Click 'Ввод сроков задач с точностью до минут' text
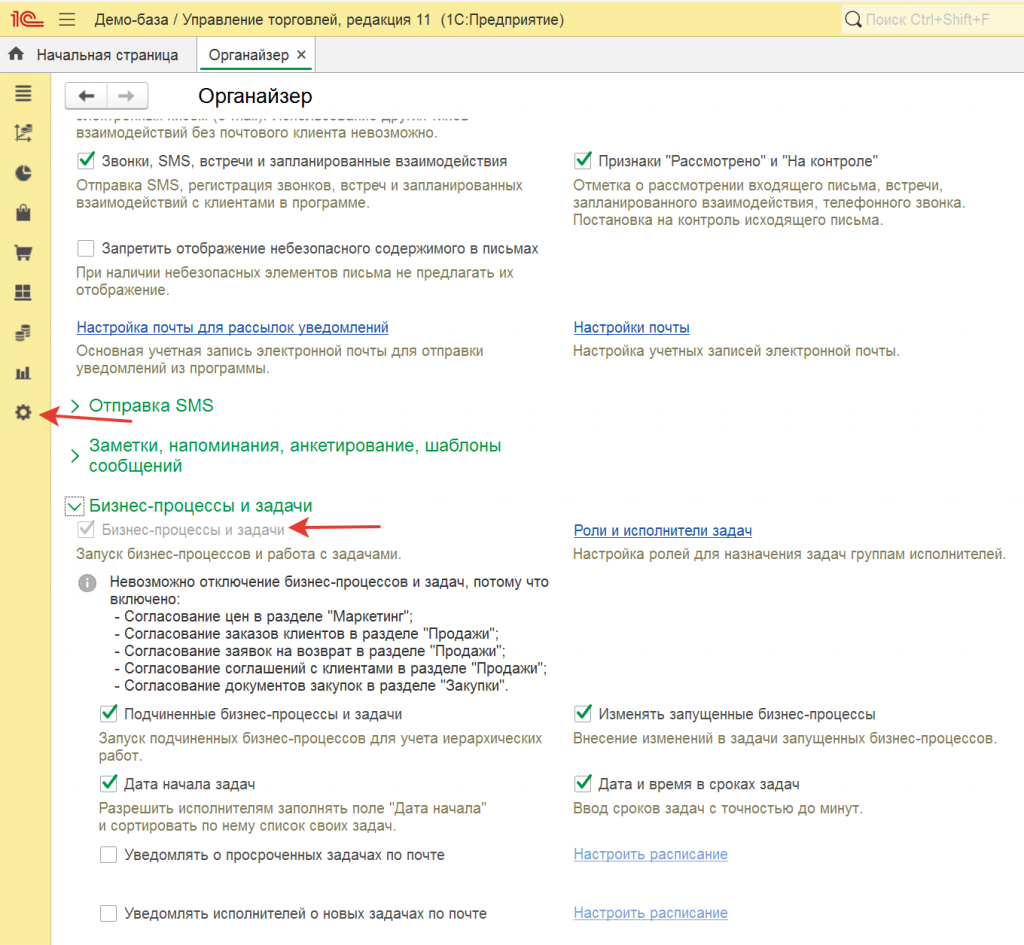The image size is (1024, 945). click(x=718, y=808)
